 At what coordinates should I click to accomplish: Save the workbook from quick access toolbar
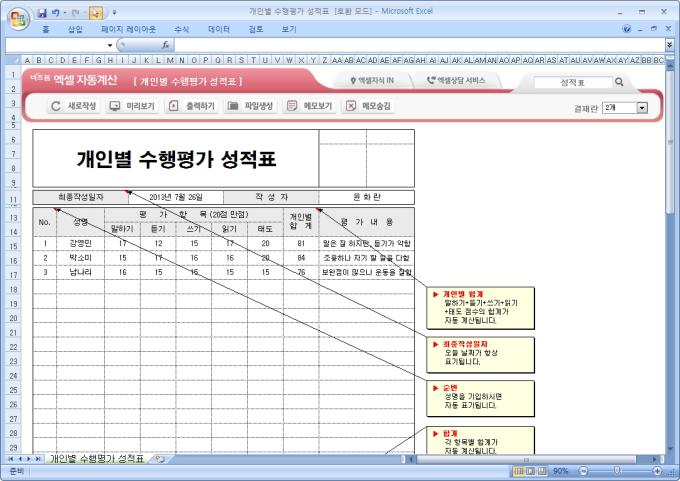pos(42,12)
